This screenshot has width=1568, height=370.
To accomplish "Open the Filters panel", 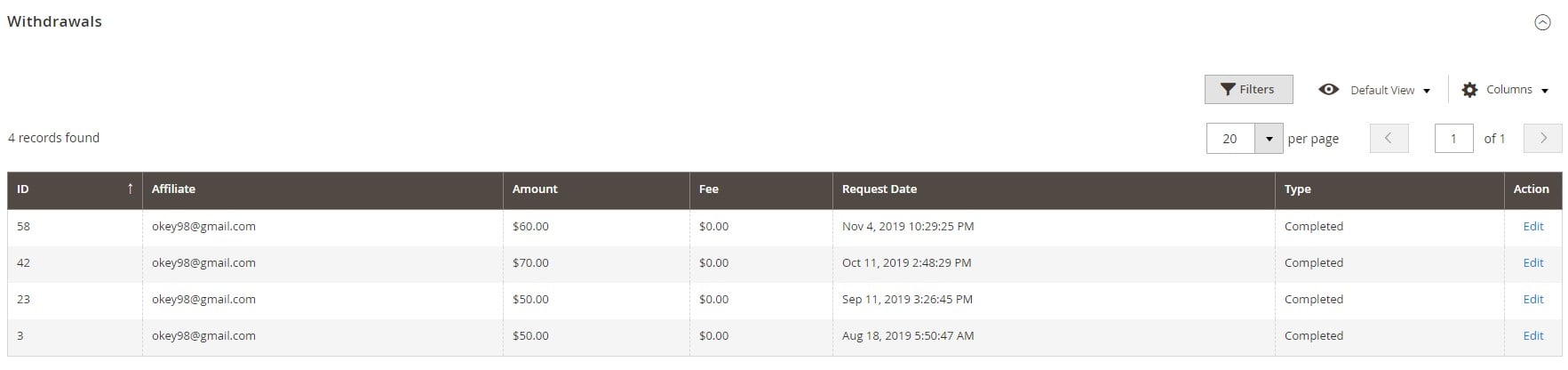I will (x=1248, y=89).
